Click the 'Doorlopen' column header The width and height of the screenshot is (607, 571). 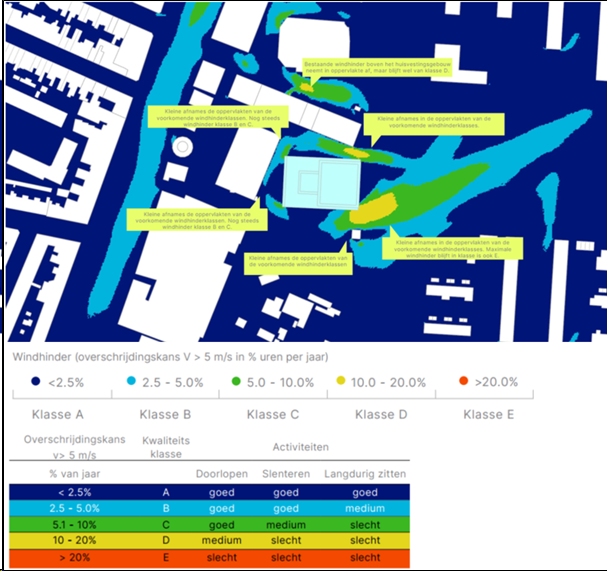[x=222, y=474]
